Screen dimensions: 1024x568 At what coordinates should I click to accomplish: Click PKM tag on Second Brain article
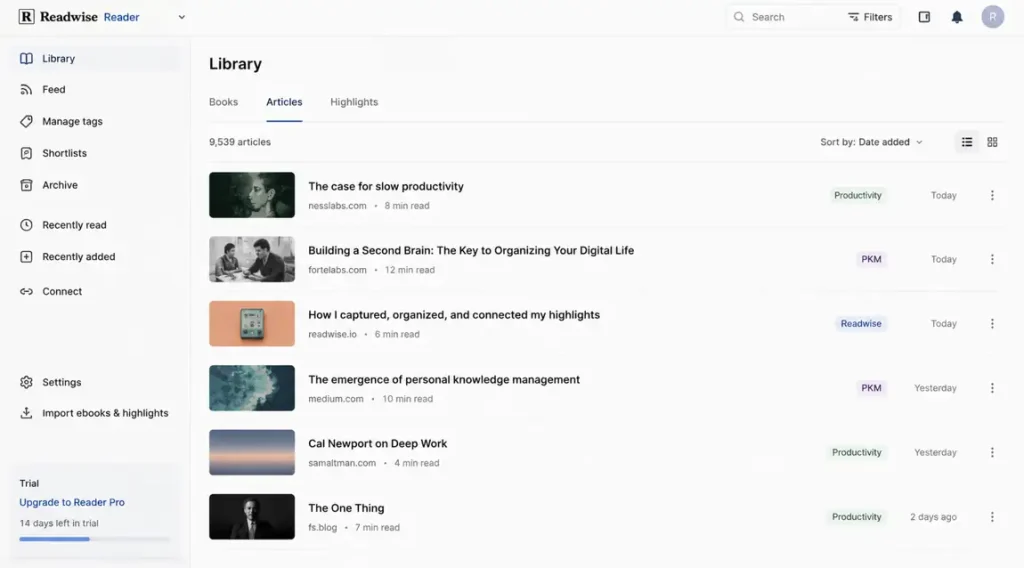(x=871, y=259)
